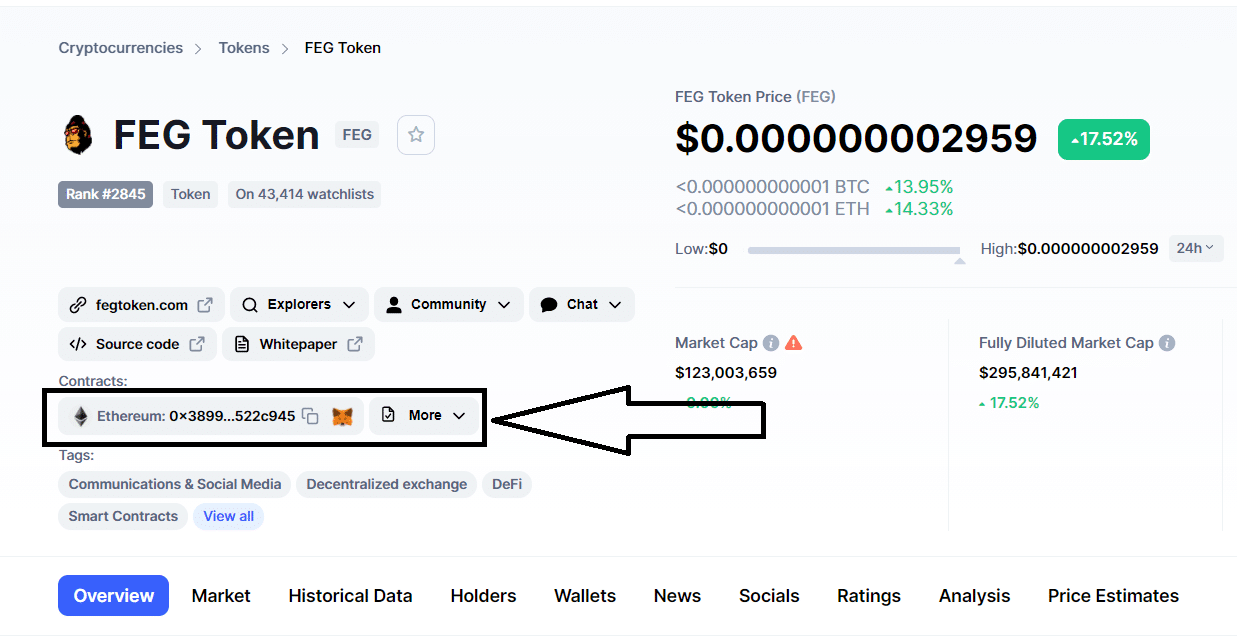This screenshot has height=637, width=1237.
Task: Click View all tags
Action: coord(229,517)
